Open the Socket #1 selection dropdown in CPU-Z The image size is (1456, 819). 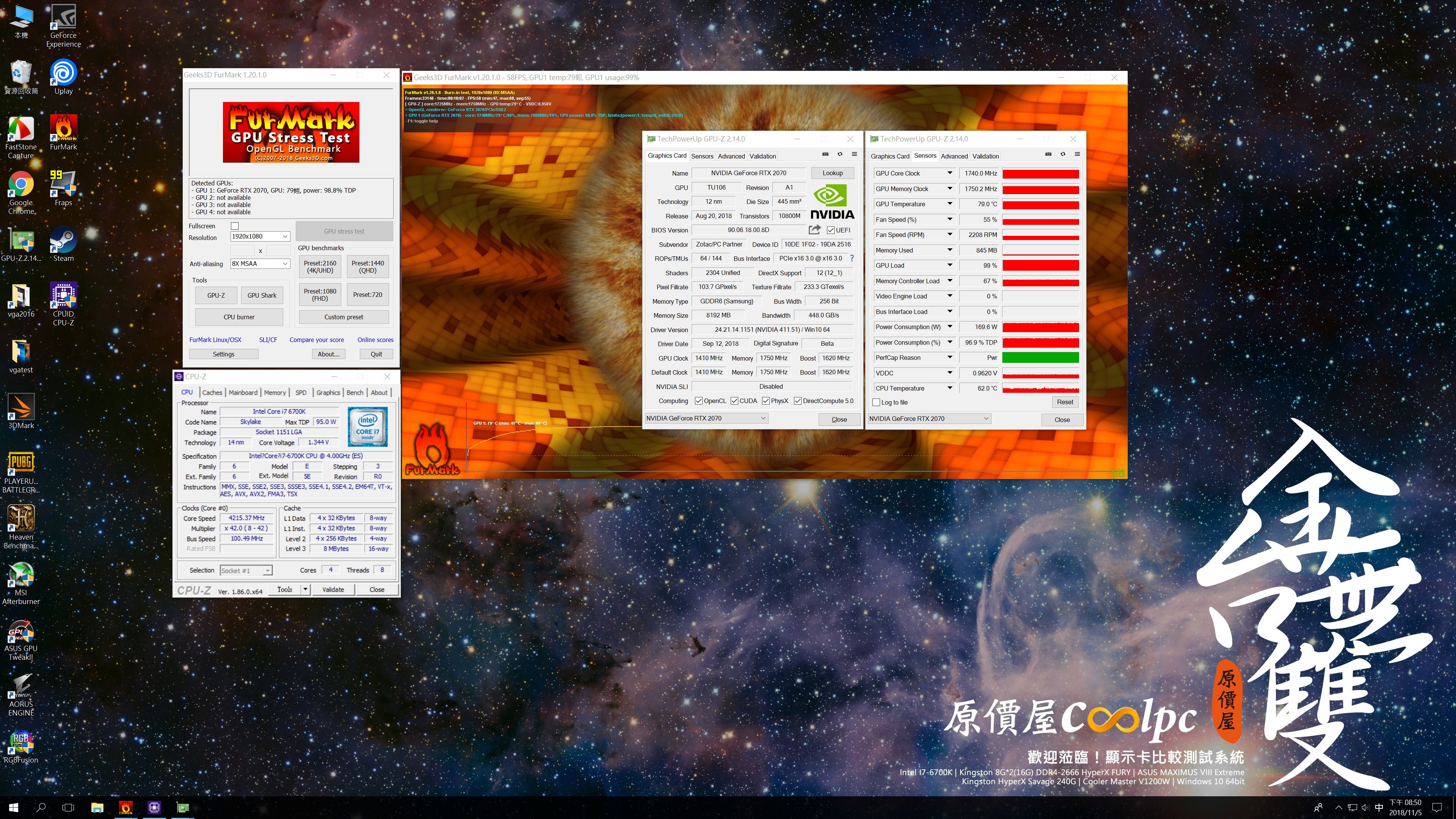246,570
